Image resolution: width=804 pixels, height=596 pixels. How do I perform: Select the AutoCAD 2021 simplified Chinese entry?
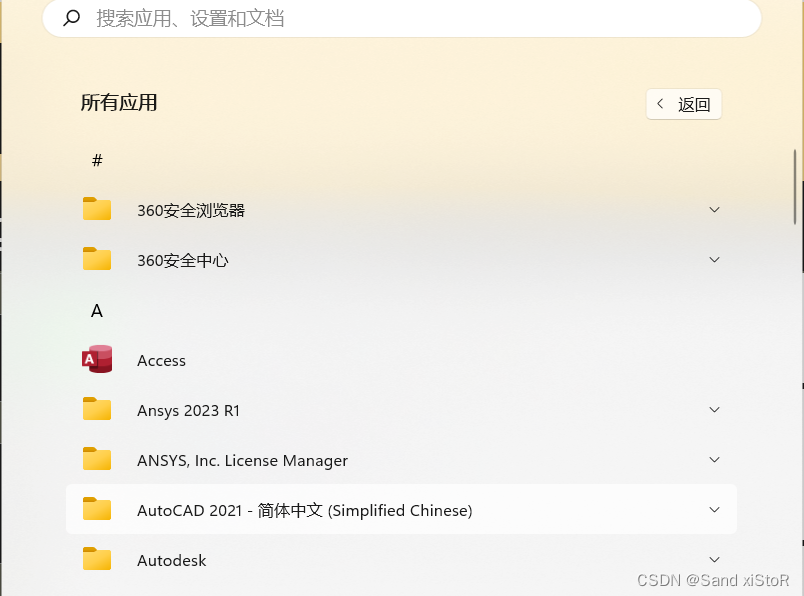(304, 510)
